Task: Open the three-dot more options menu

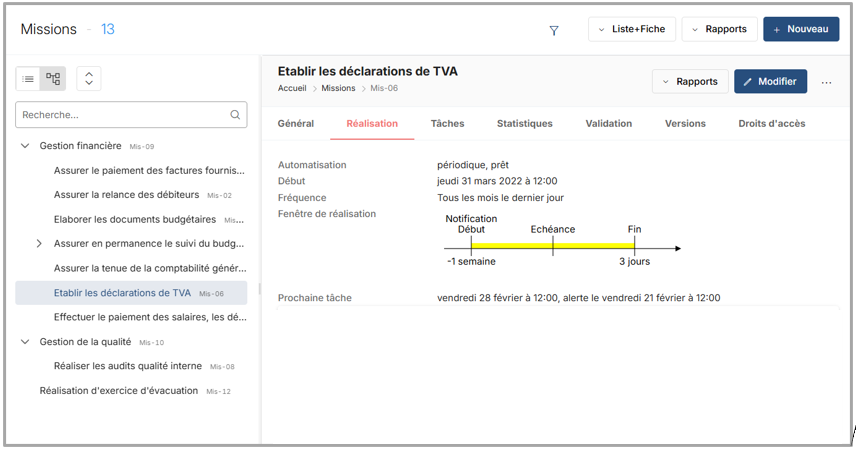Action: point(826,82)
